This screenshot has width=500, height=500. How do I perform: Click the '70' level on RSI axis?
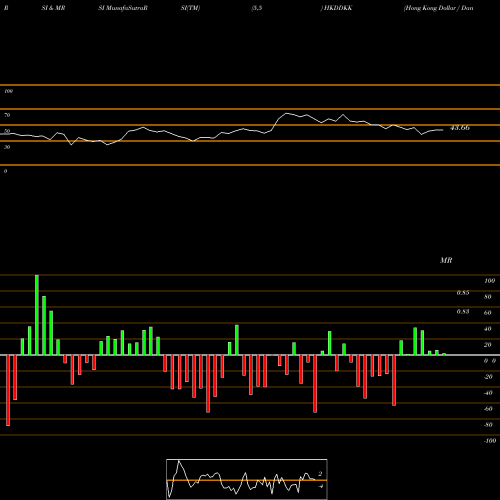[x=7, y=115]
